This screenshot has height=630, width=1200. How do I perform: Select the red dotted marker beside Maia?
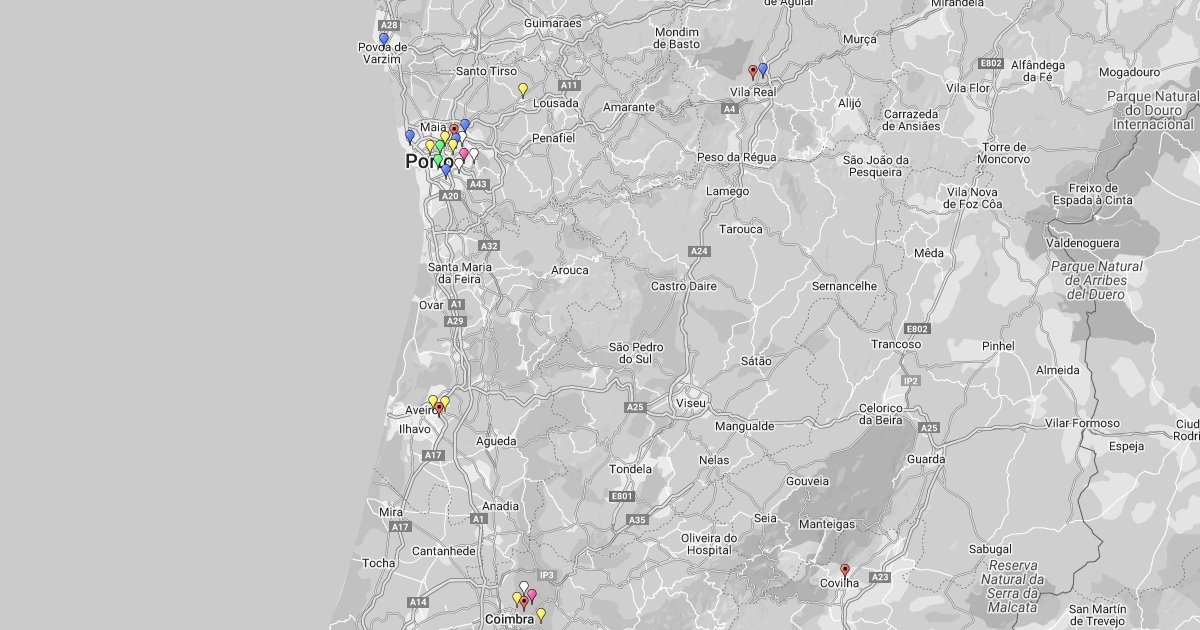tap(454, 130)
